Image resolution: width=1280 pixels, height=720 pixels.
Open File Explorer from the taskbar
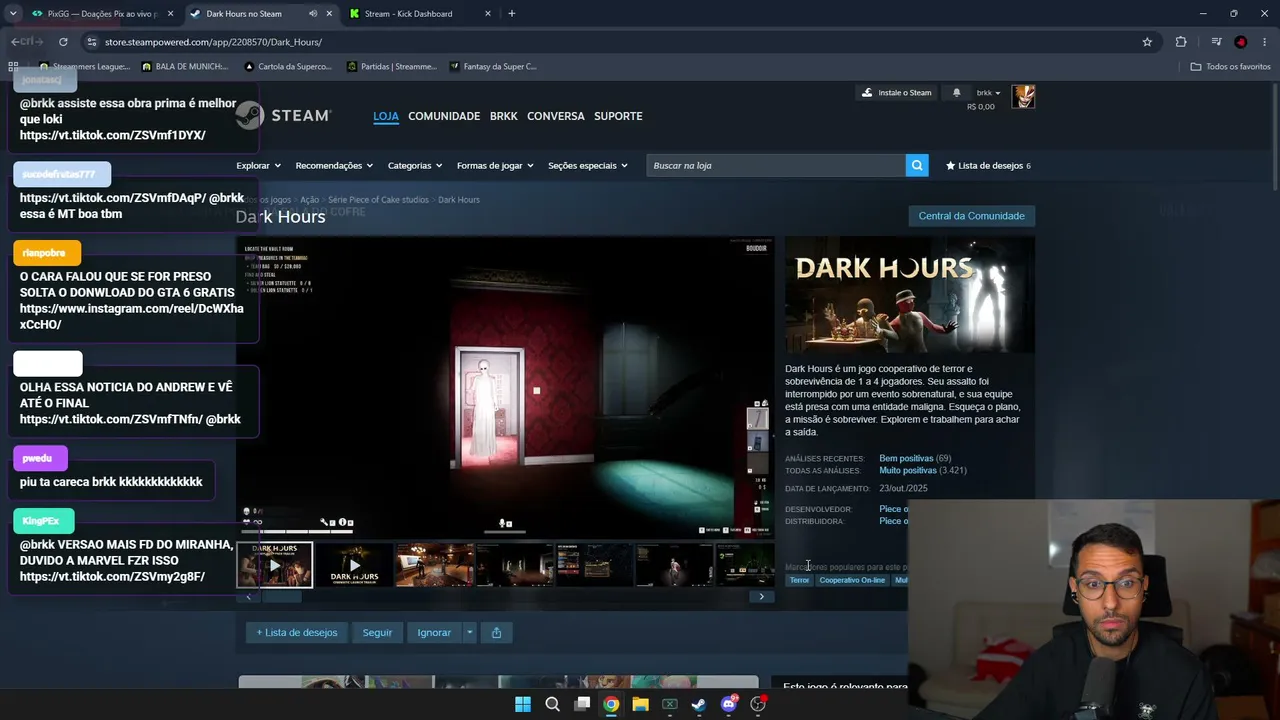[640, 704]
